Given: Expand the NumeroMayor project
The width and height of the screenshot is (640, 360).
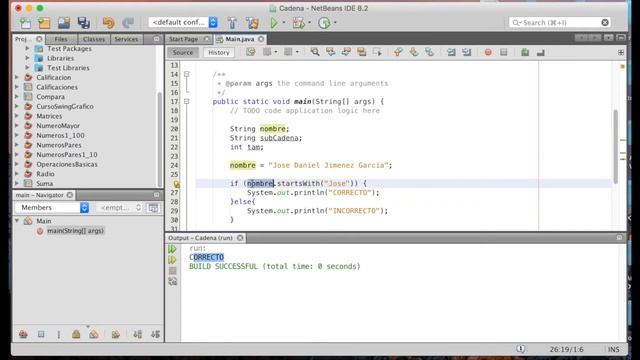Looking at the screenshot, I should (17, 126).
